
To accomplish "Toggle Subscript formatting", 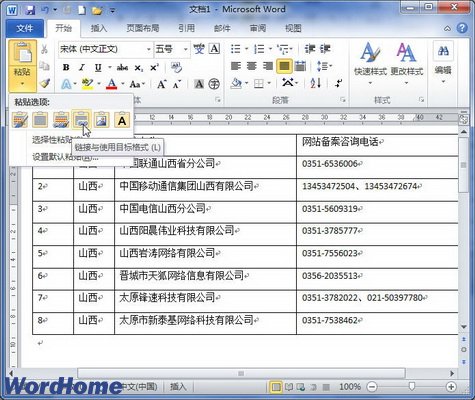I will [x=139, y=68].
